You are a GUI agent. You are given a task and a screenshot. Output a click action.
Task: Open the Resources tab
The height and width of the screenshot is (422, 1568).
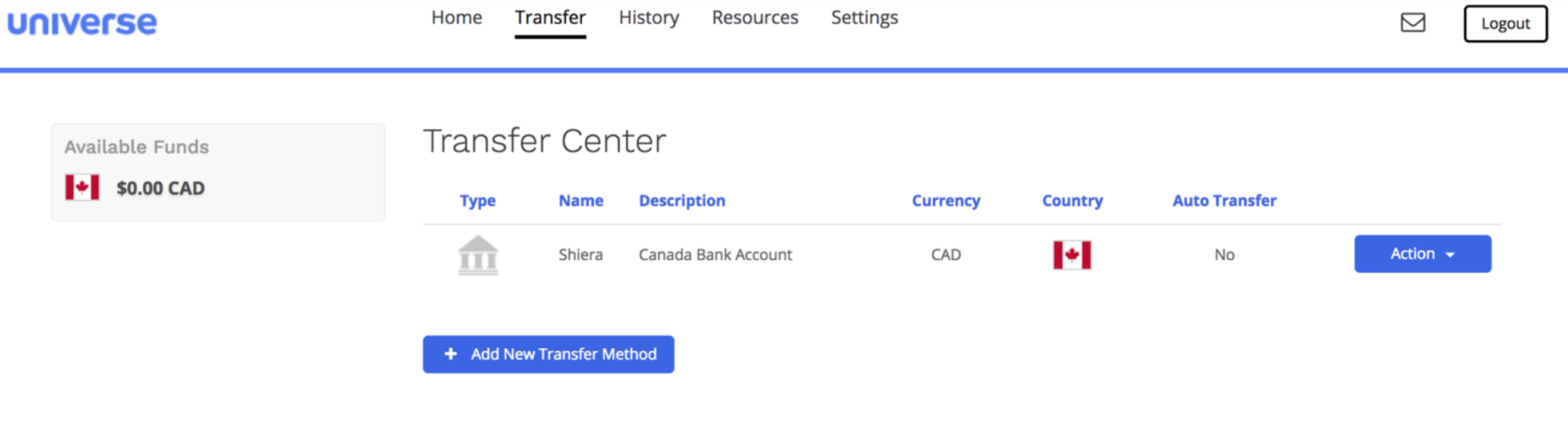pyautogui.click(x=755, y=18)
